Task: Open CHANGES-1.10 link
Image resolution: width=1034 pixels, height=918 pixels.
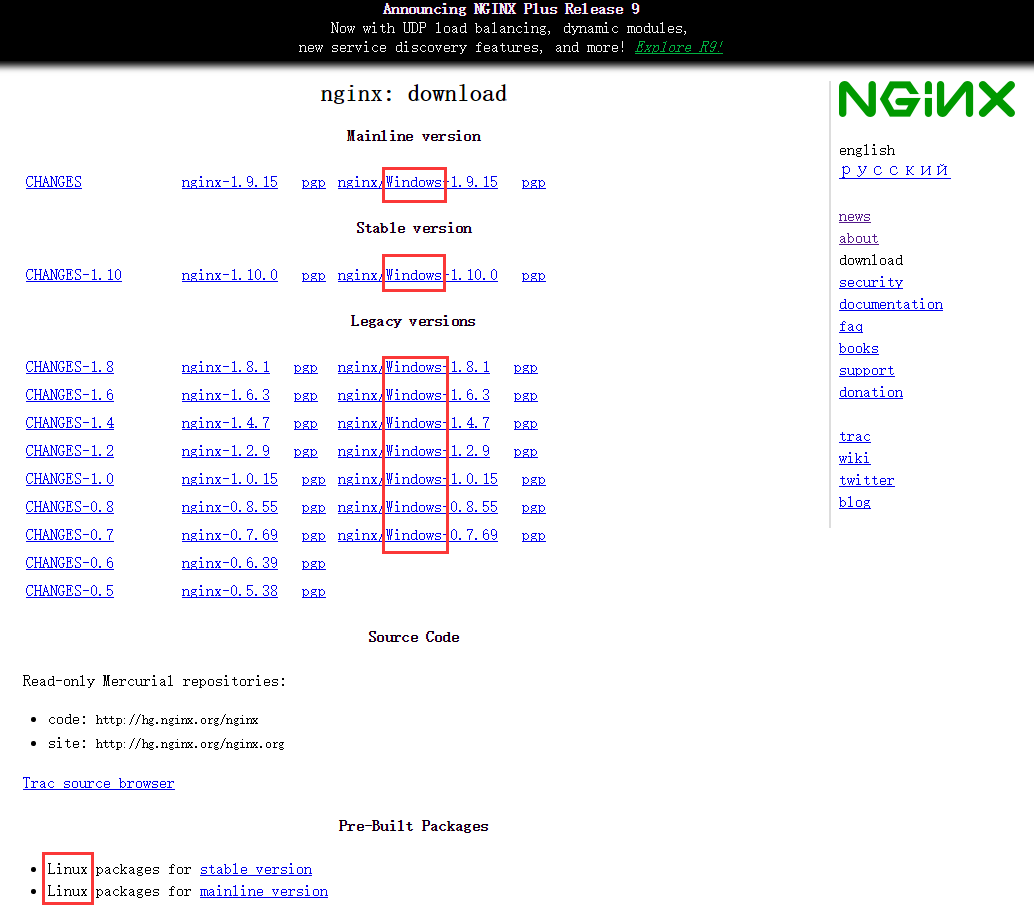Action: click(x=73, y=275)
